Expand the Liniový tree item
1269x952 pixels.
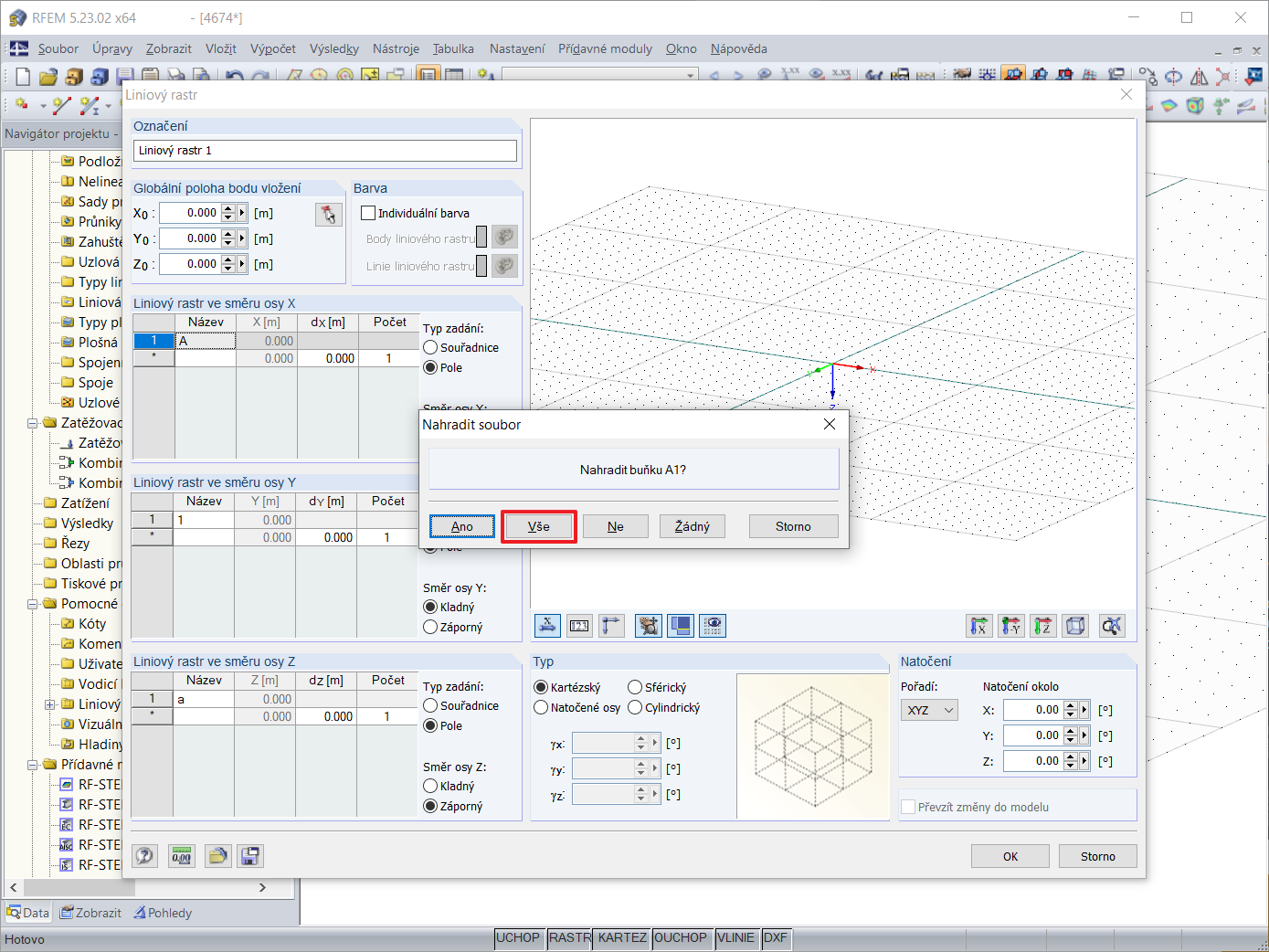coord(50,704)
